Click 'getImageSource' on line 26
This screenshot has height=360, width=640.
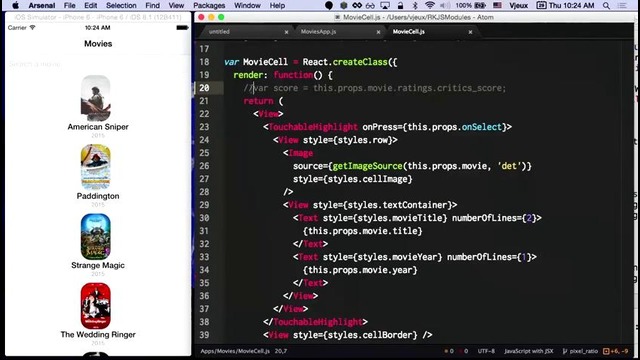click(367, 166)
